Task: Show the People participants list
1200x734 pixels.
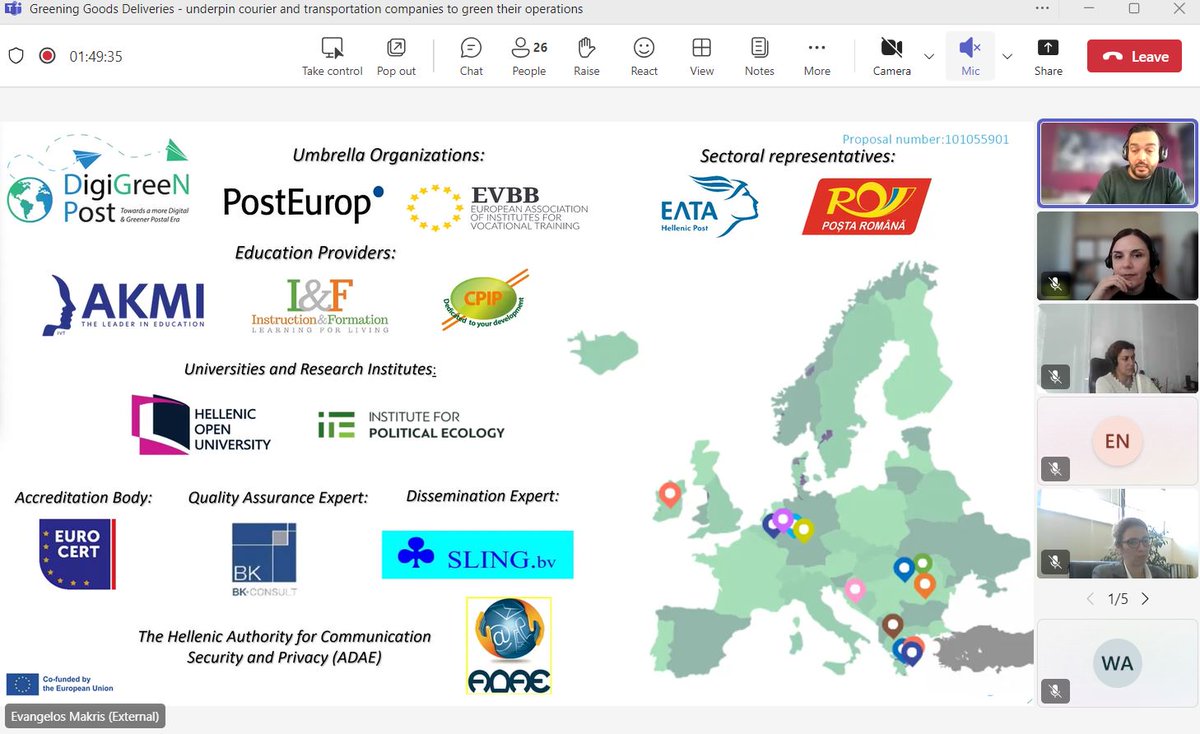Action: tap(529, 56)
